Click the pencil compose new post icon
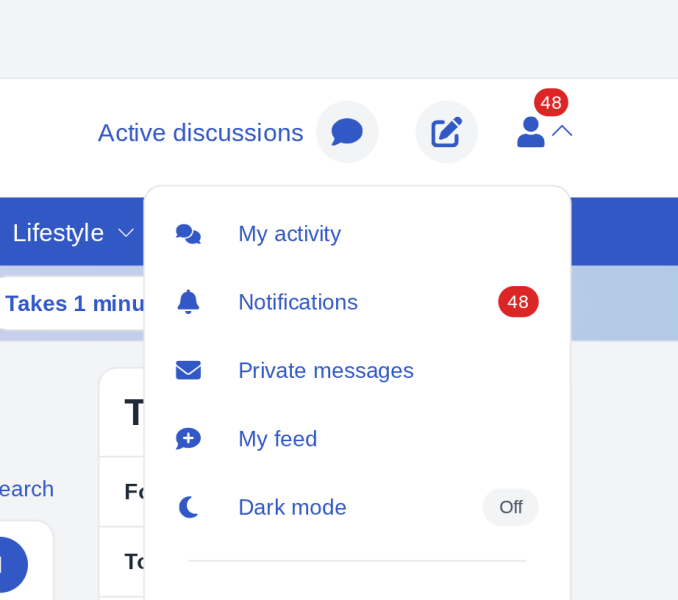Viewport: 678px width, 600px height. click(446, 132)
